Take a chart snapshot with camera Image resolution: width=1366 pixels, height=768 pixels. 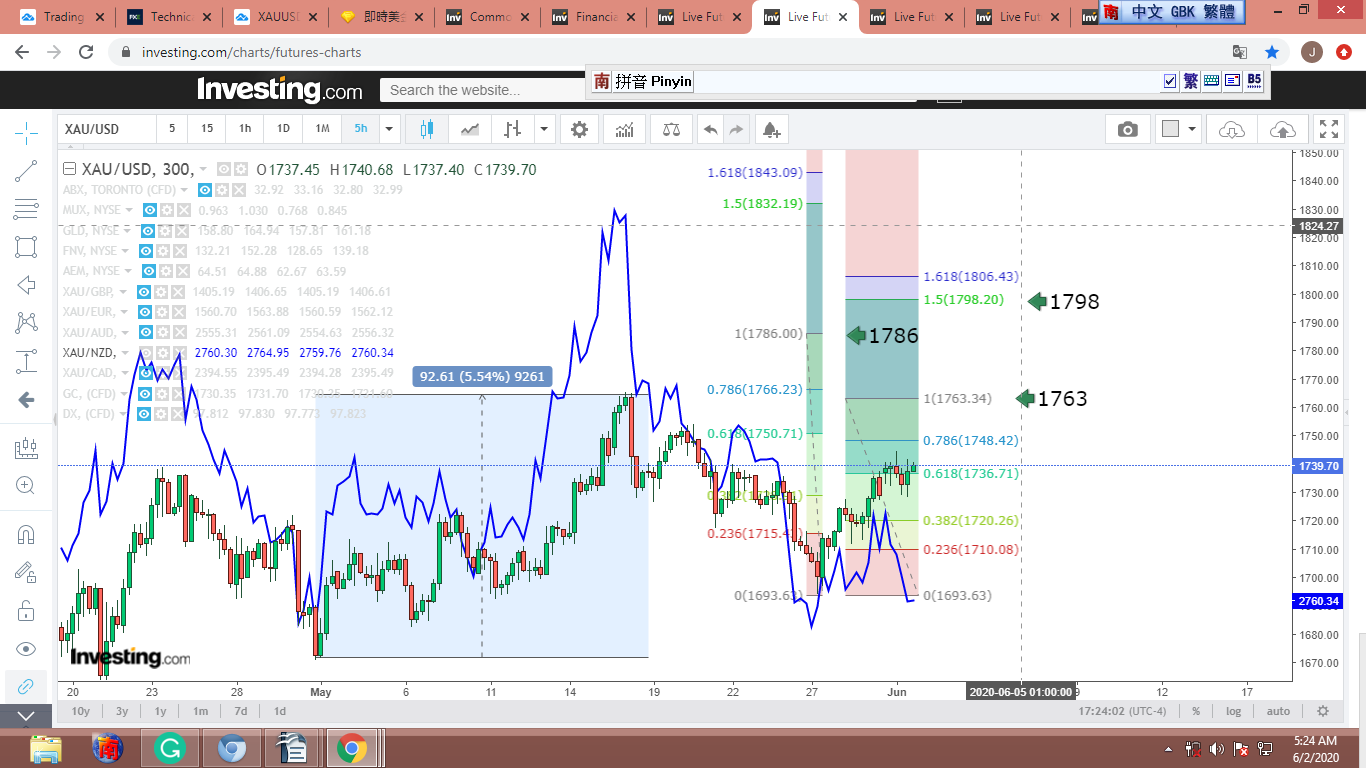1128,129
